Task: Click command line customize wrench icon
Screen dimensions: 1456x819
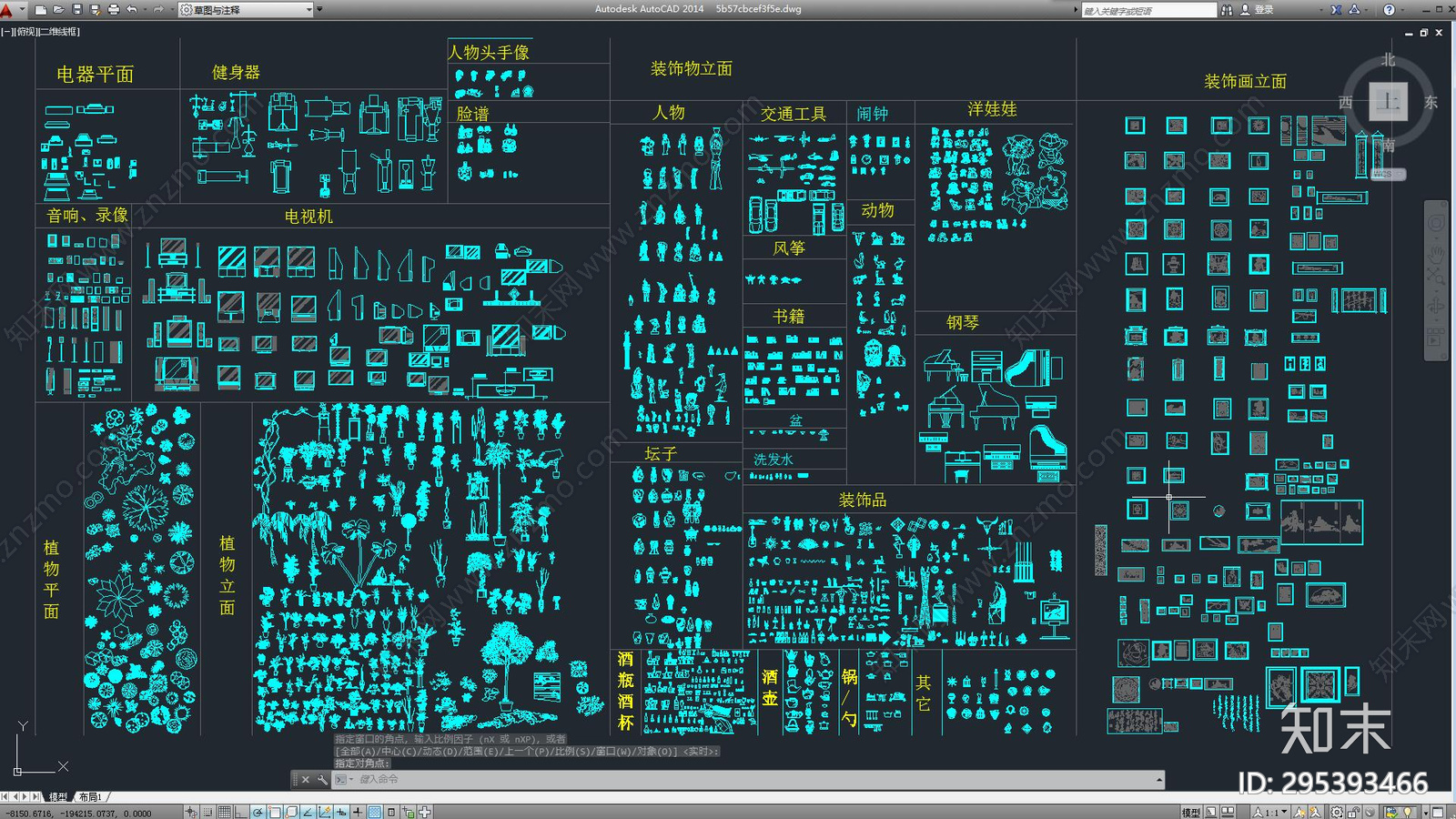Action: (x=322, y=780)
